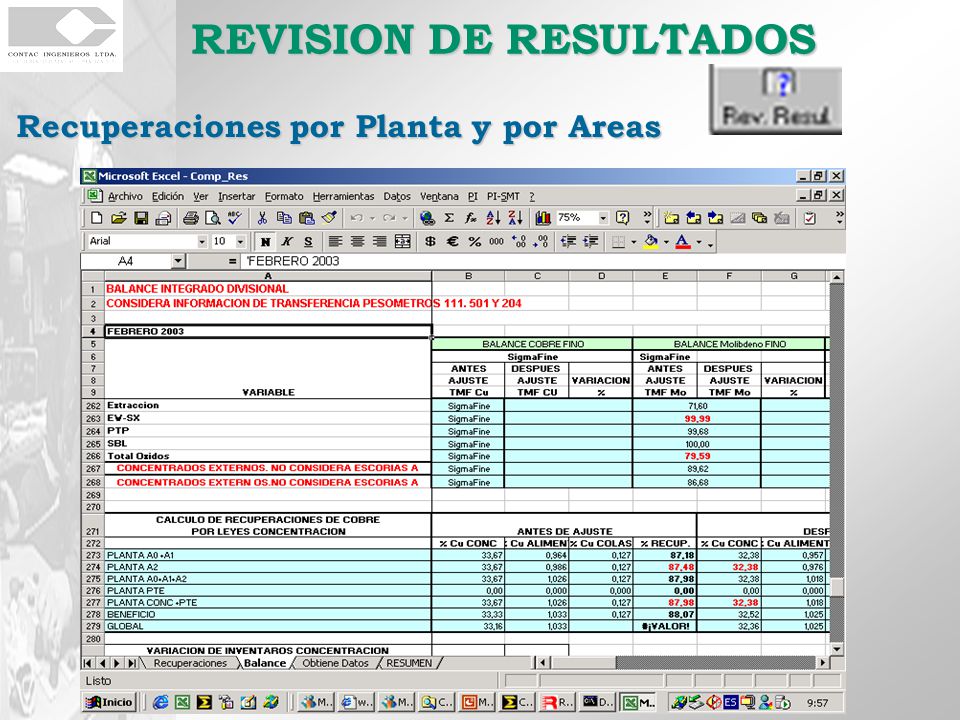Open the PI-SMT menu
Image resolution: width=960 pixels, height=720 pixels.
[503, 197]
